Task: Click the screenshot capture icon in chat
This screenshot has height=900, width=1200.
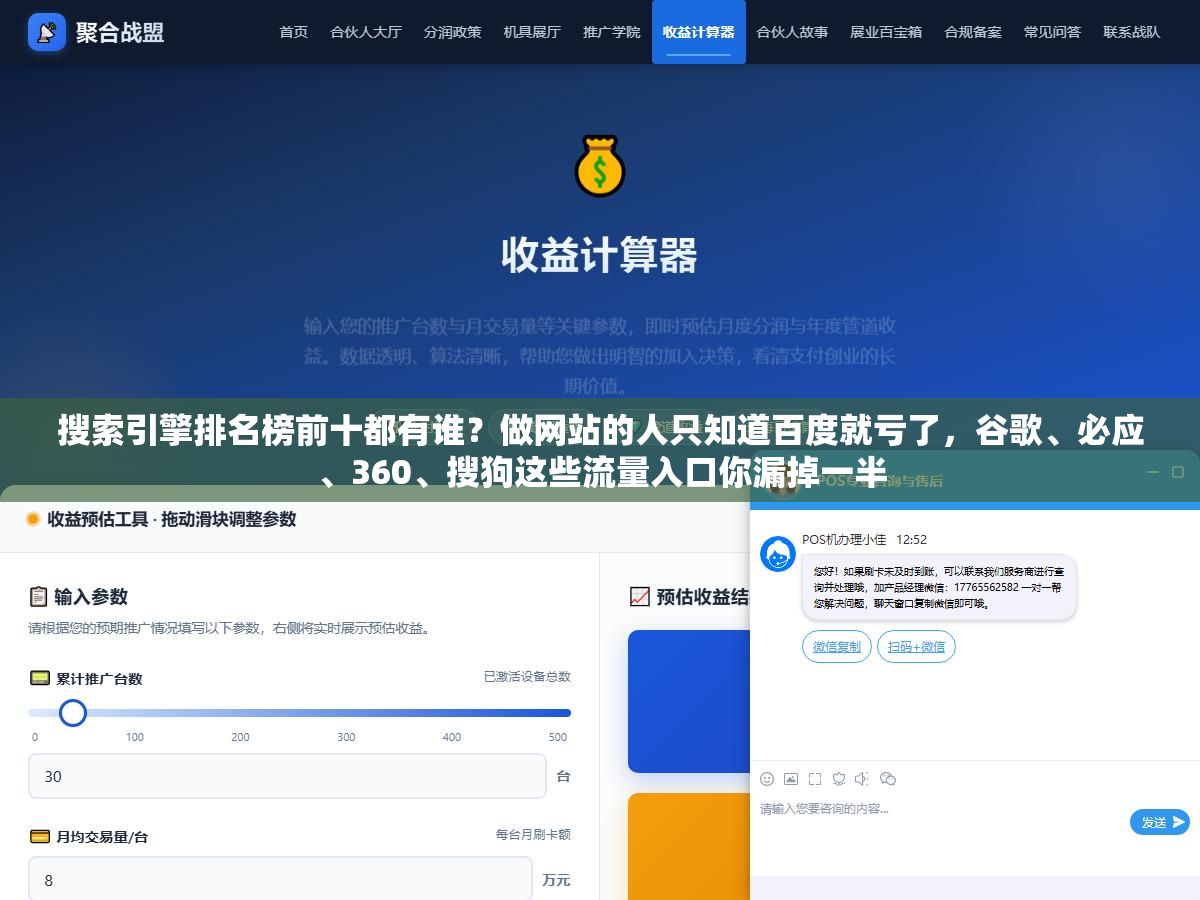Action: click(x=815, y=779)
